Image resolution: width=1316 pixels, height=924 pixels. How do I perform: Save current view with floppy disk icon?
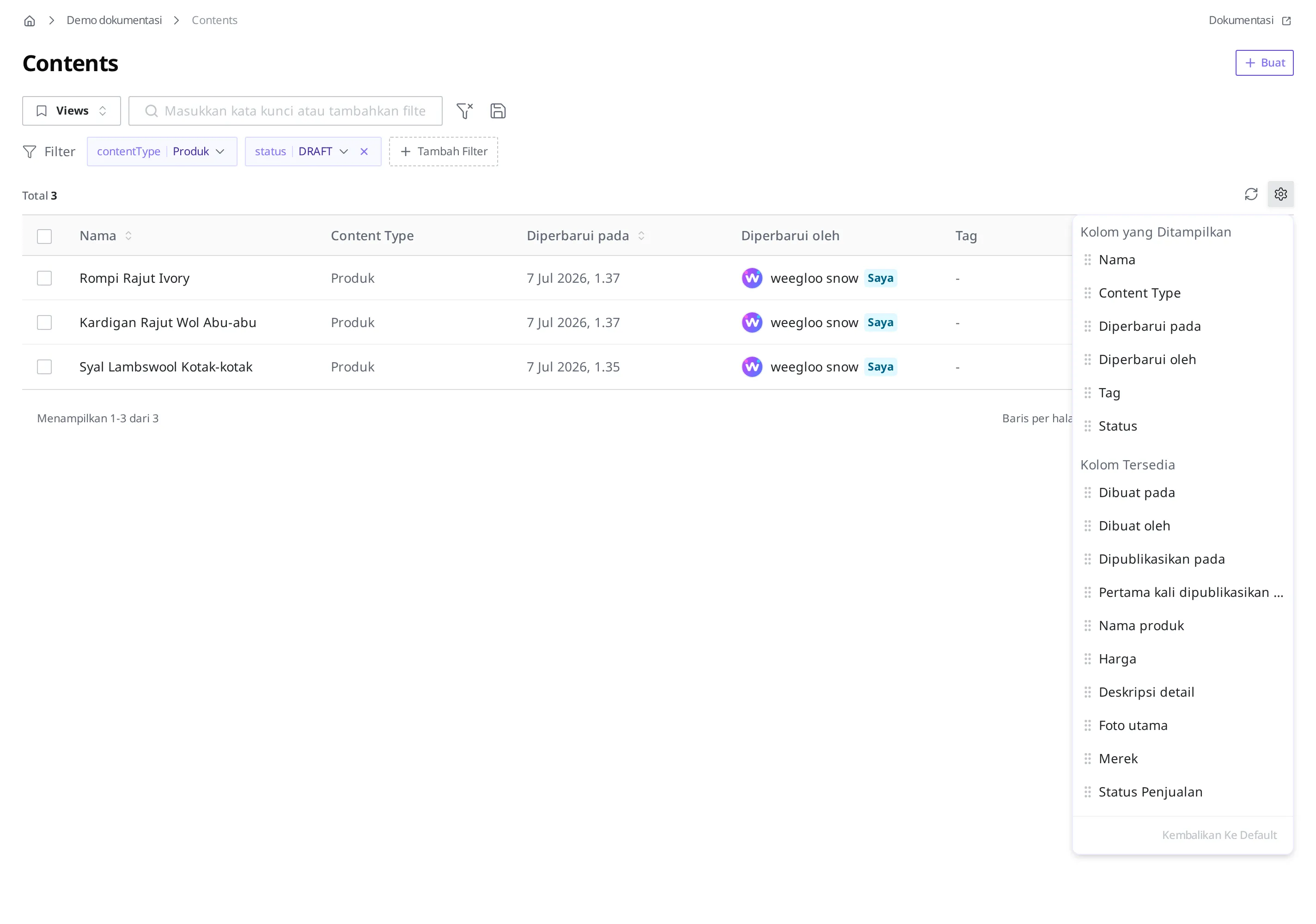498,110
